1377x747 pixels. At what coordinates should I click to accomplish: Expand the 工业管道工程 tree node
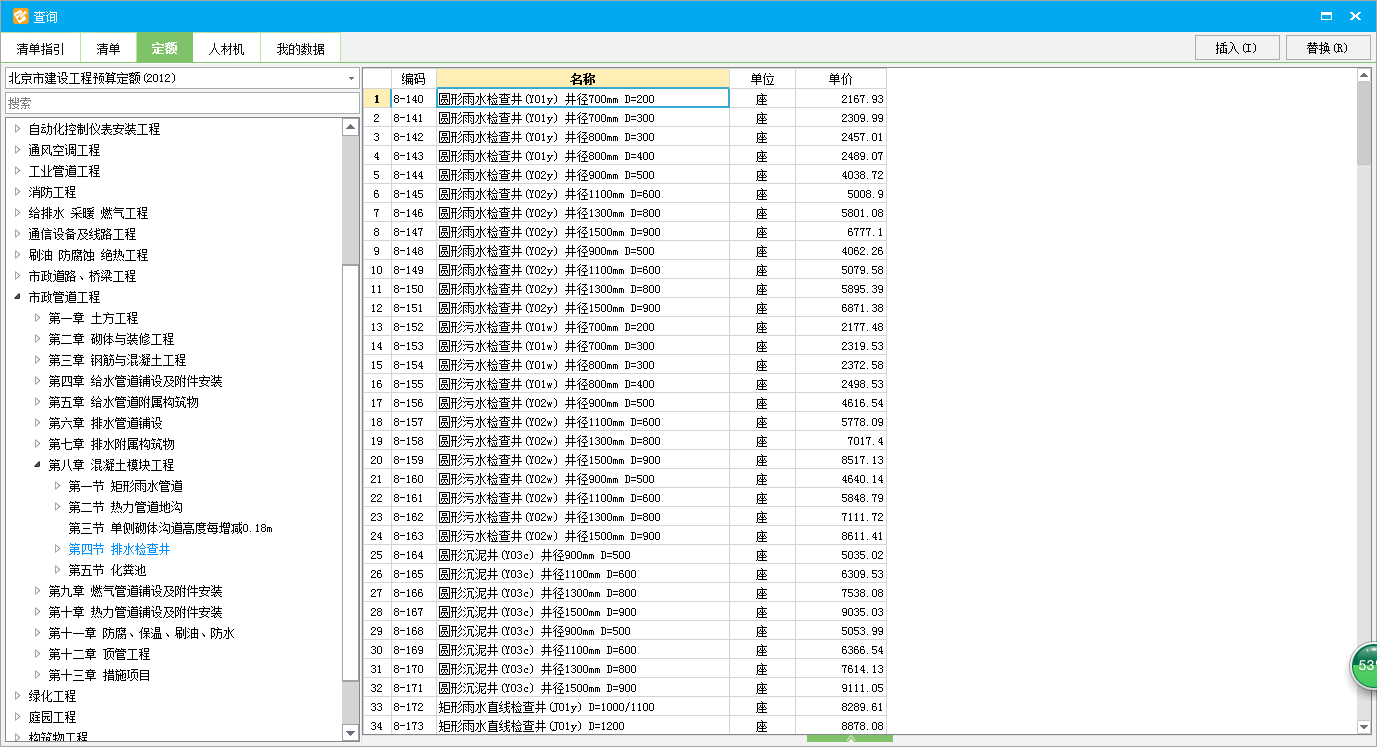click(x=17, y=171)
